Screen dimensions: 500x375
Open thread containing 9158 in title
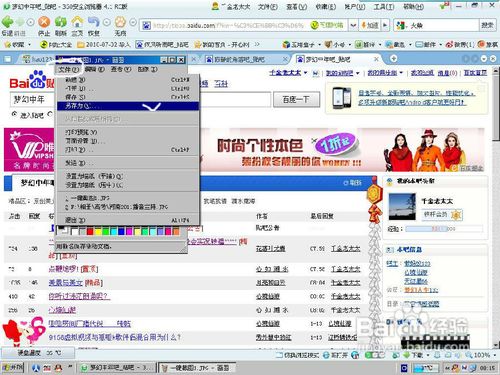click(114, 337)
